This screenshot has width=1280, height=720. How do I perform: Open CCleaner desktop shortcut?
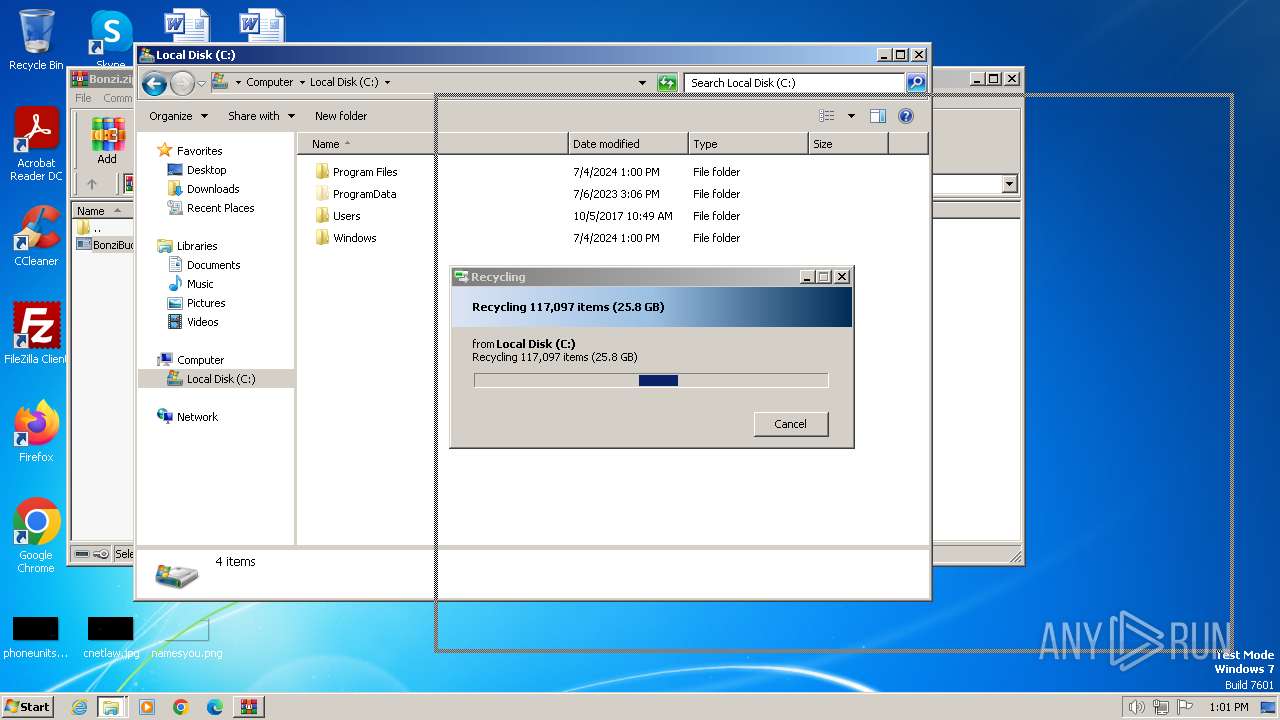(x=36, y=236)
